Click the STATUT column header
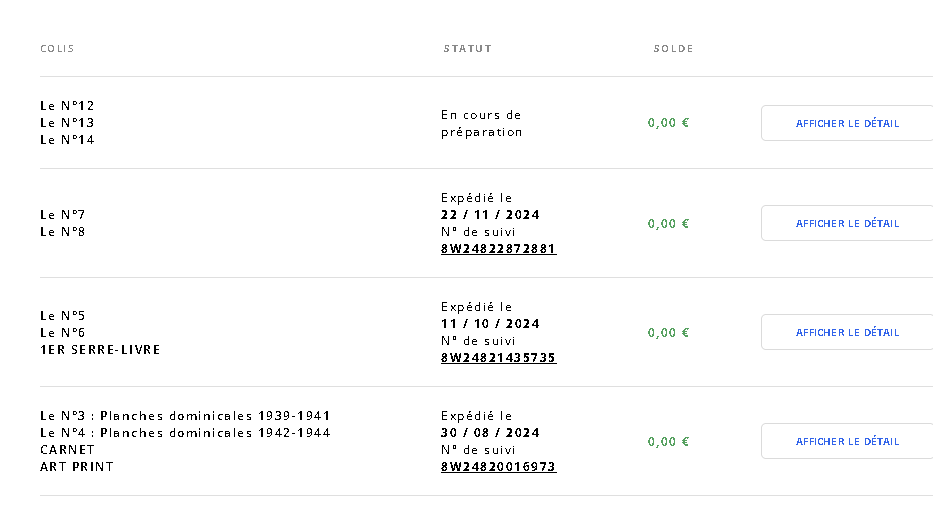Image resolution: width=933 pixels, height=514 pixels. click(467, 49)
